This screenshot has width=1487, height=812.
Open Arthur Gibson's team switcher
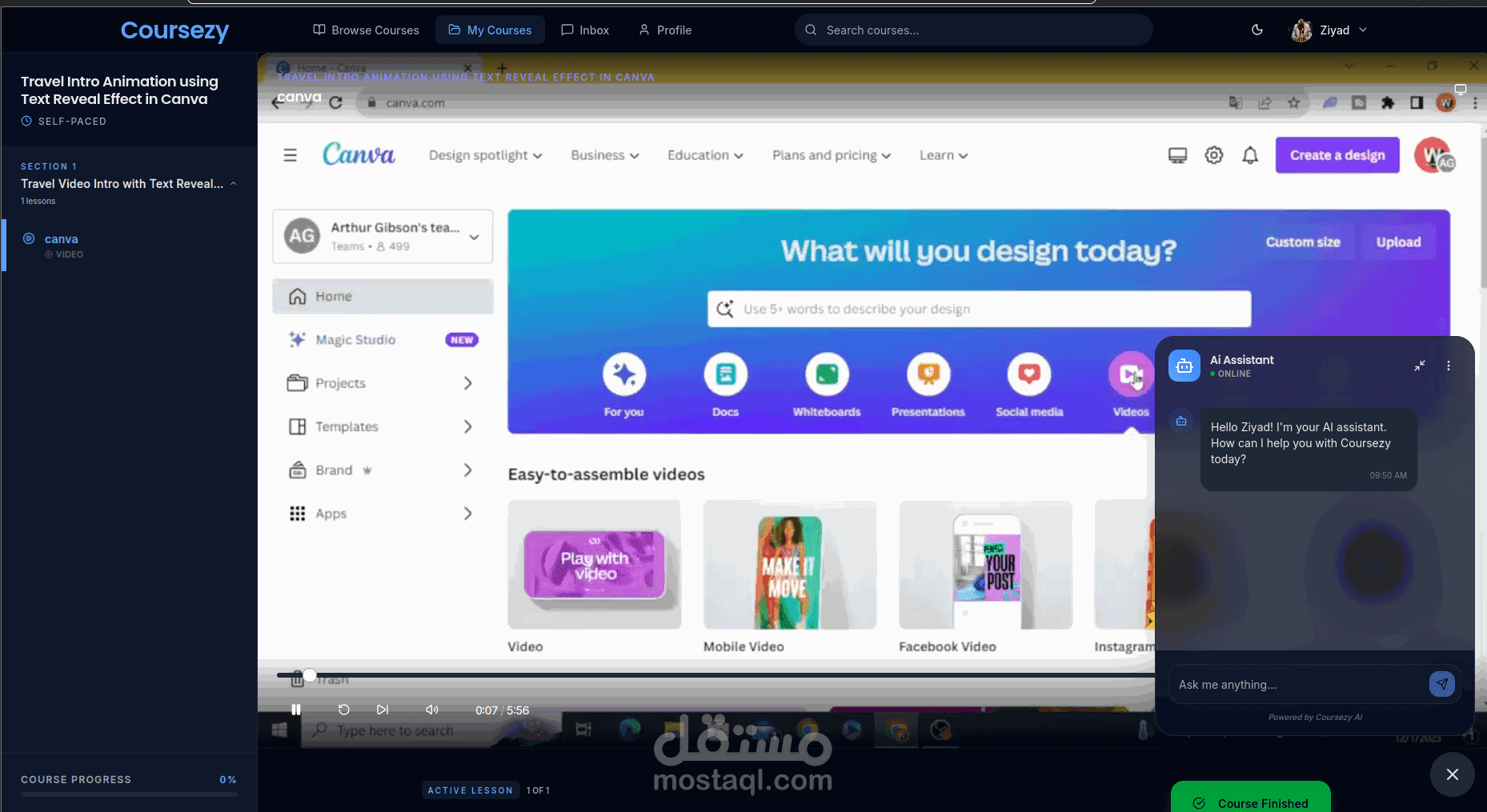click(383, 236)
